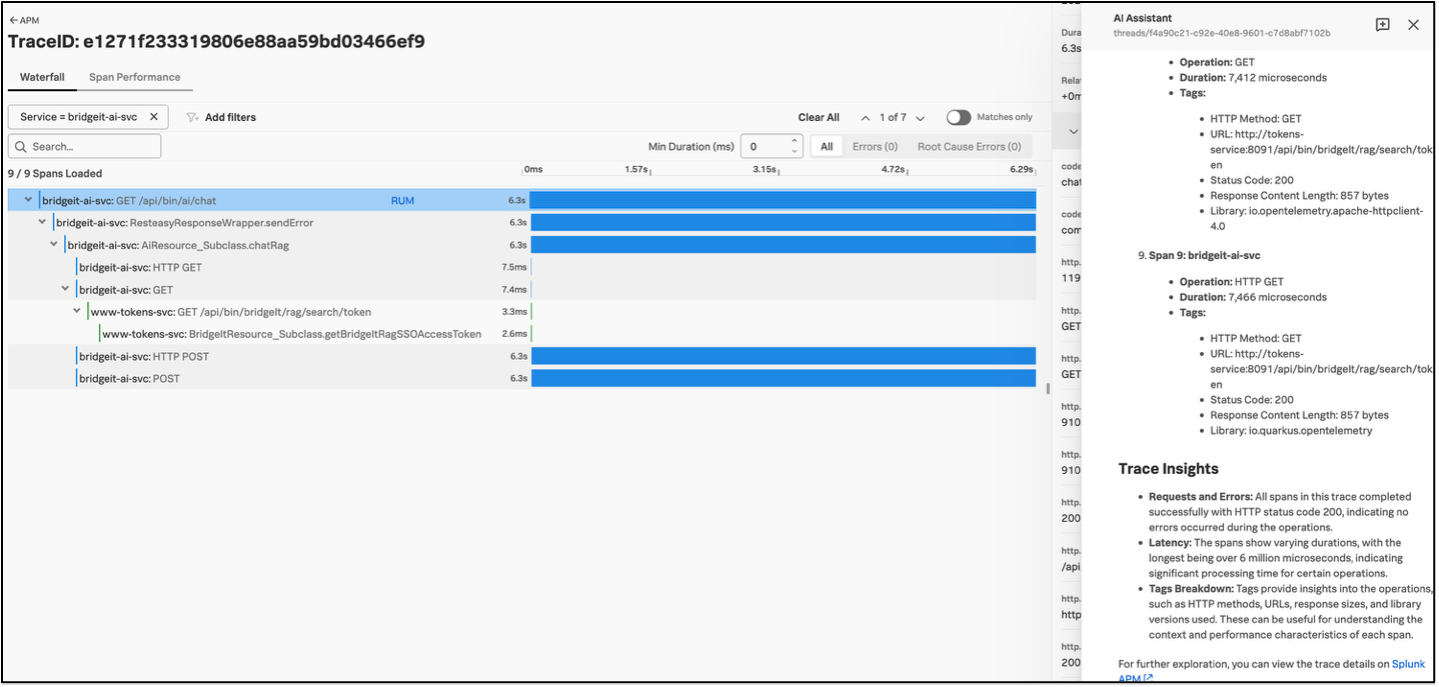Viewport: 1439px width, 687px height.
Task: Filter spans by Errors (0)
Action: 874,146
